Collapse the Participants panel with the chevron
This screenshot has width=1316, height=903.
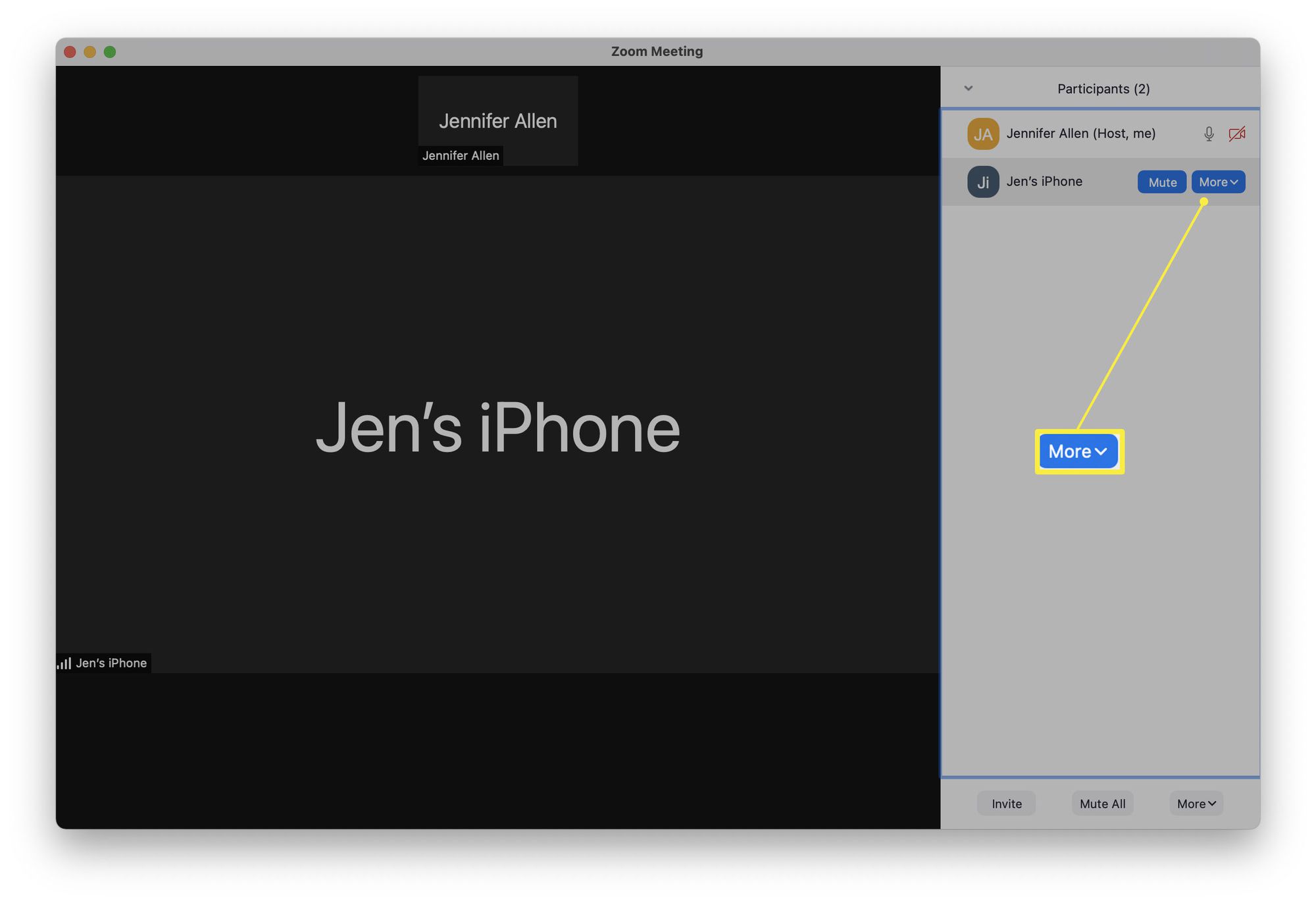coord(969,88)
